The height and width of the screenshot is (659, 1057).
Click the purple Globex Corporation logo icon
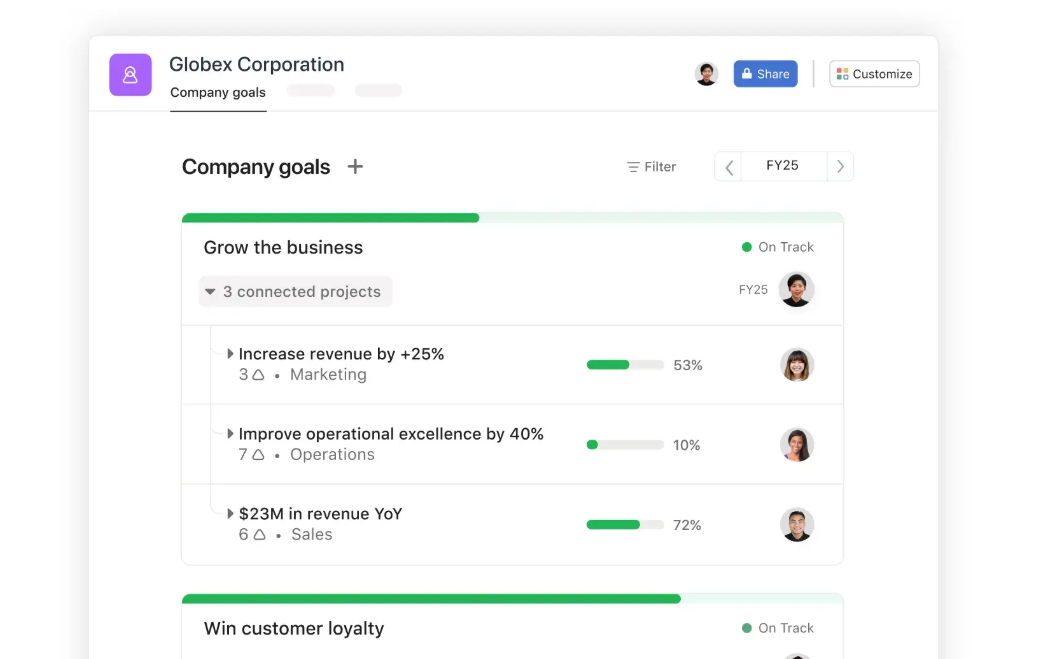pyautogui.click(x=130, y=75)
